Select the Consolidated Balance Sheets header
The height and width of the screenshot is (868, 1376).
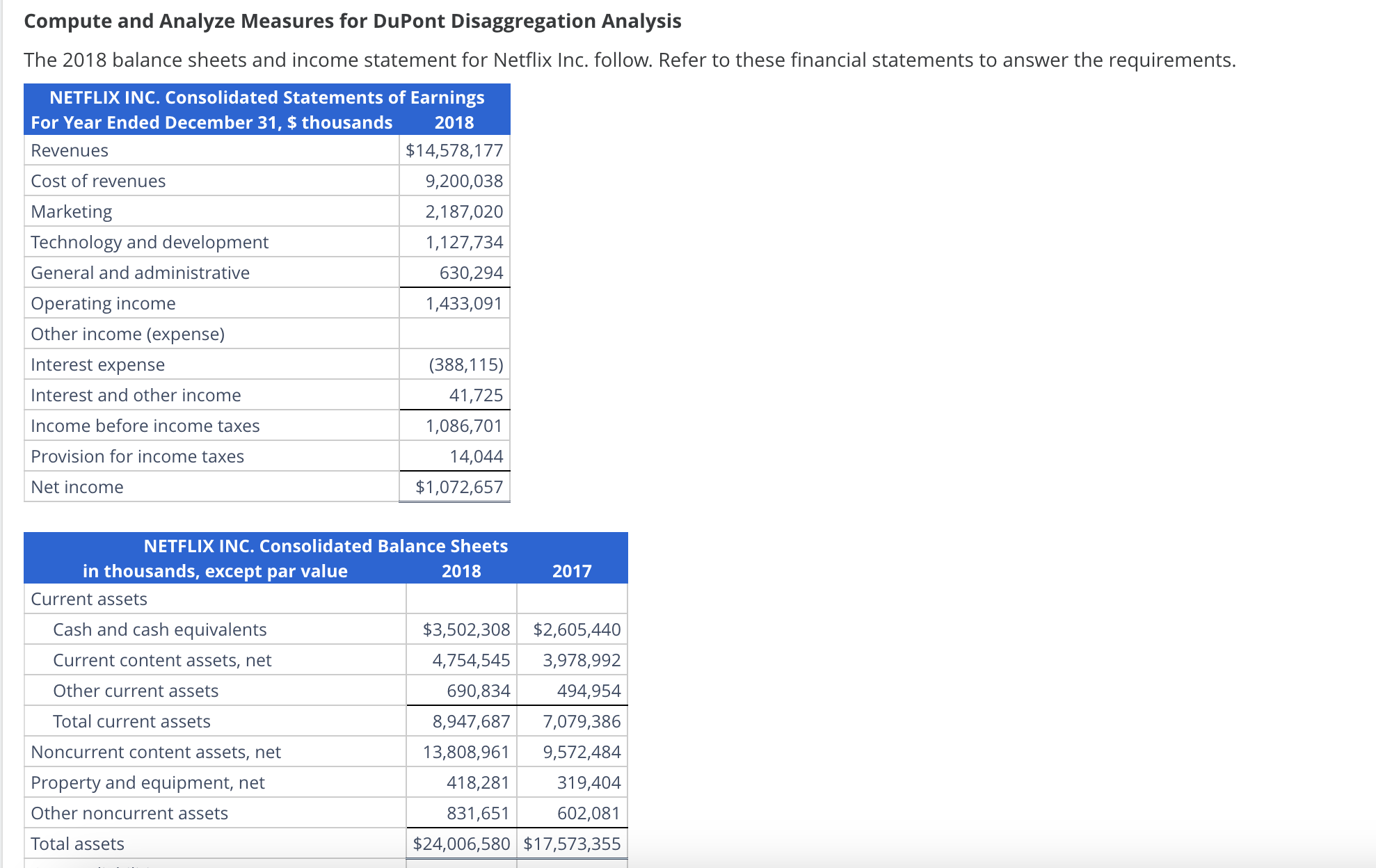(x=326, y=546)
